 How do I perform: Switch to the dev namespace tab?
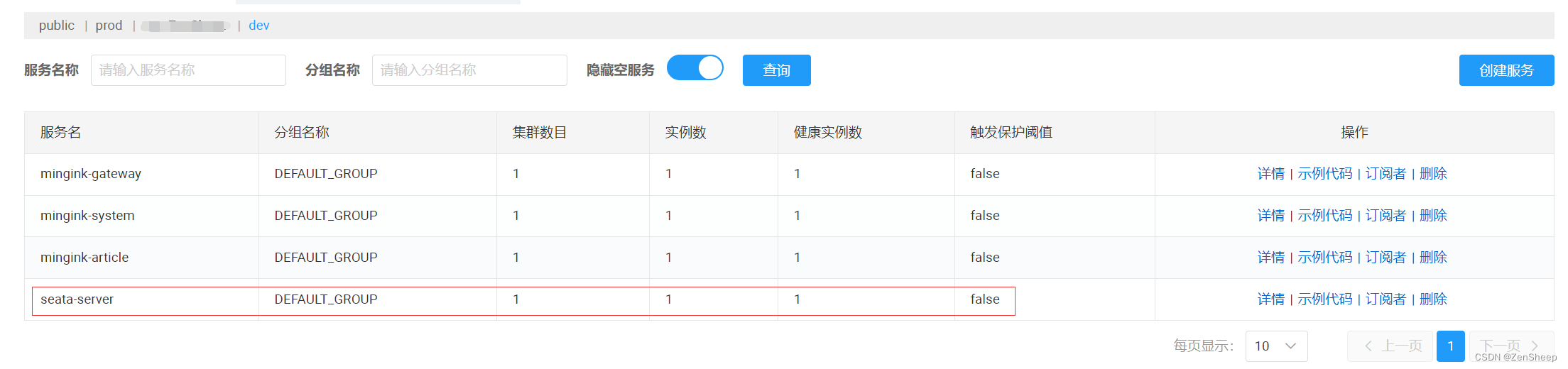[x=258, y=26]
